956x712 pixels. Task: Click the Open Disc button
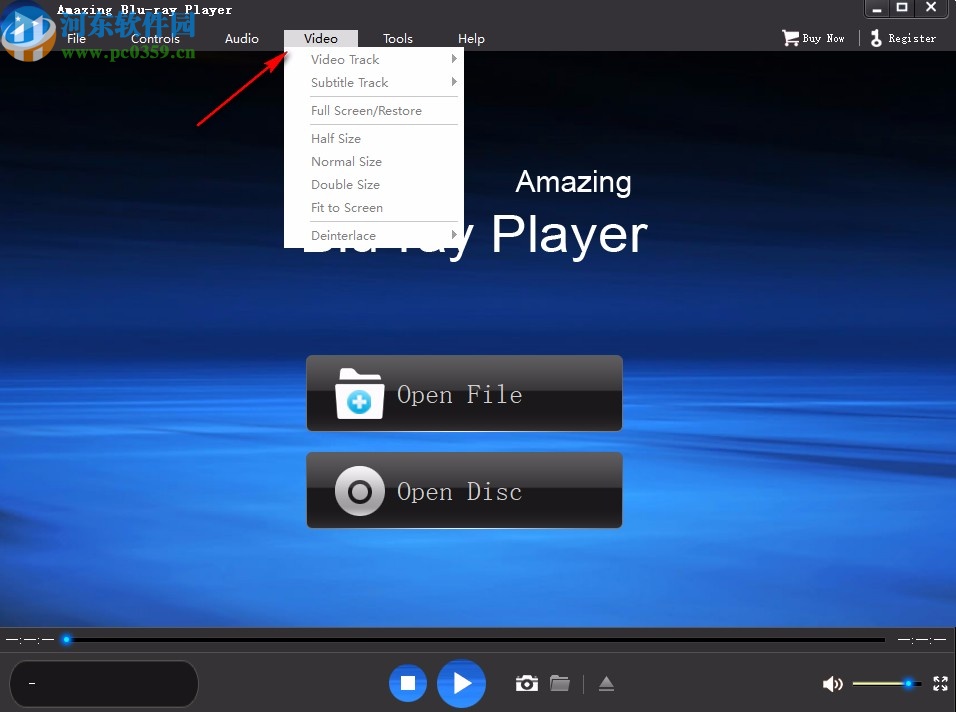tap(463, 490)
